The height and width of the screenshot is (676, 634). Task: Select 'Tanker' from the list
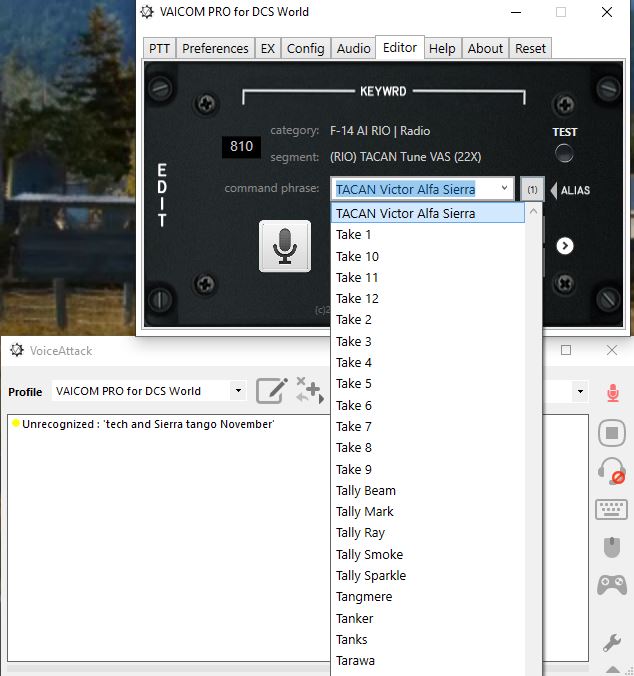(x=428, y=618)
